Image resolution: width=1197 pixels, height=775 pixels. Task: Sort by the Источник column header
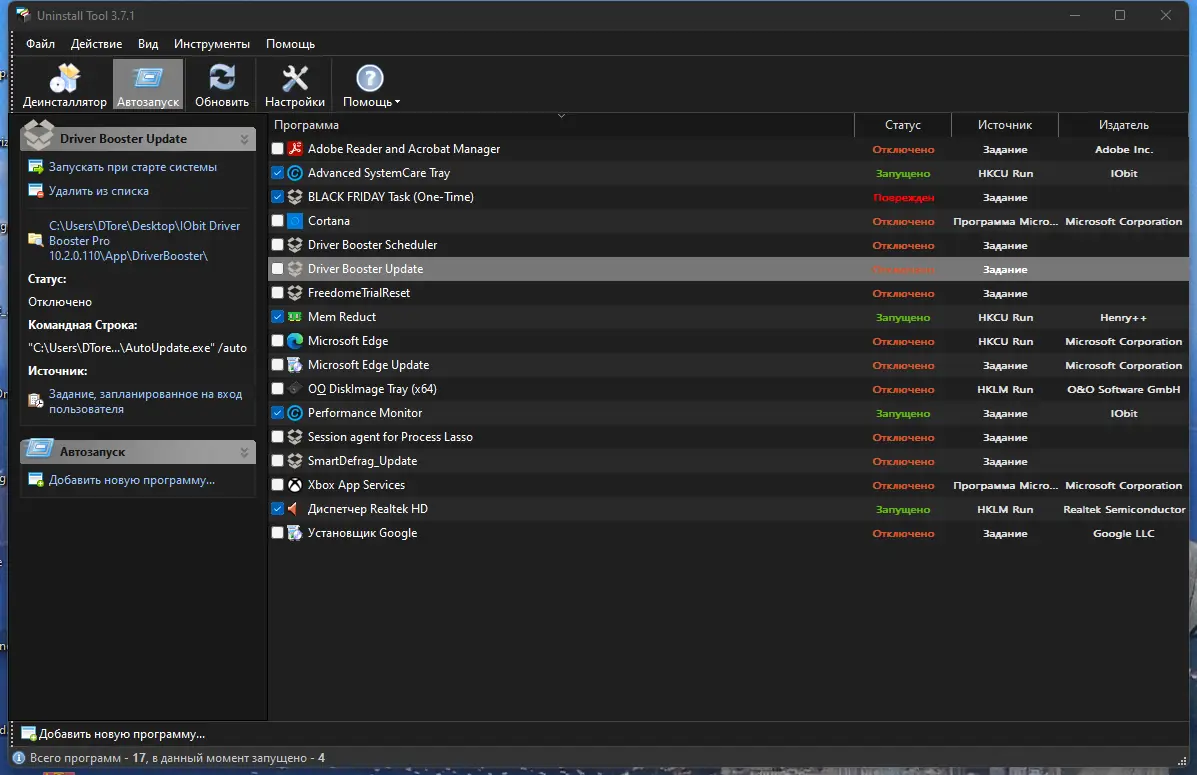[1005, 124]
